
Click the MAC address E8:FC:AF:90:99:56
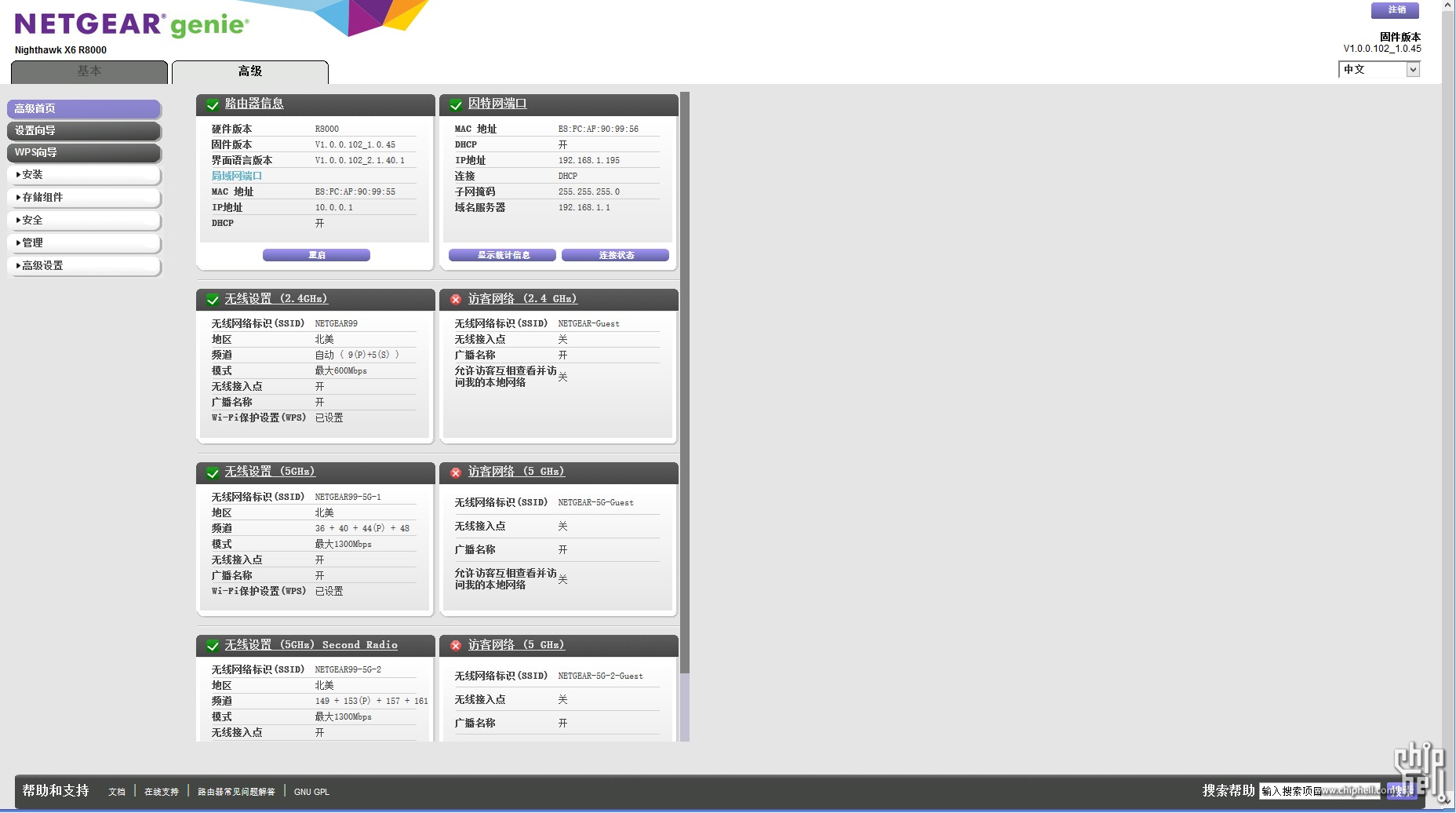[x=599, y=129]
